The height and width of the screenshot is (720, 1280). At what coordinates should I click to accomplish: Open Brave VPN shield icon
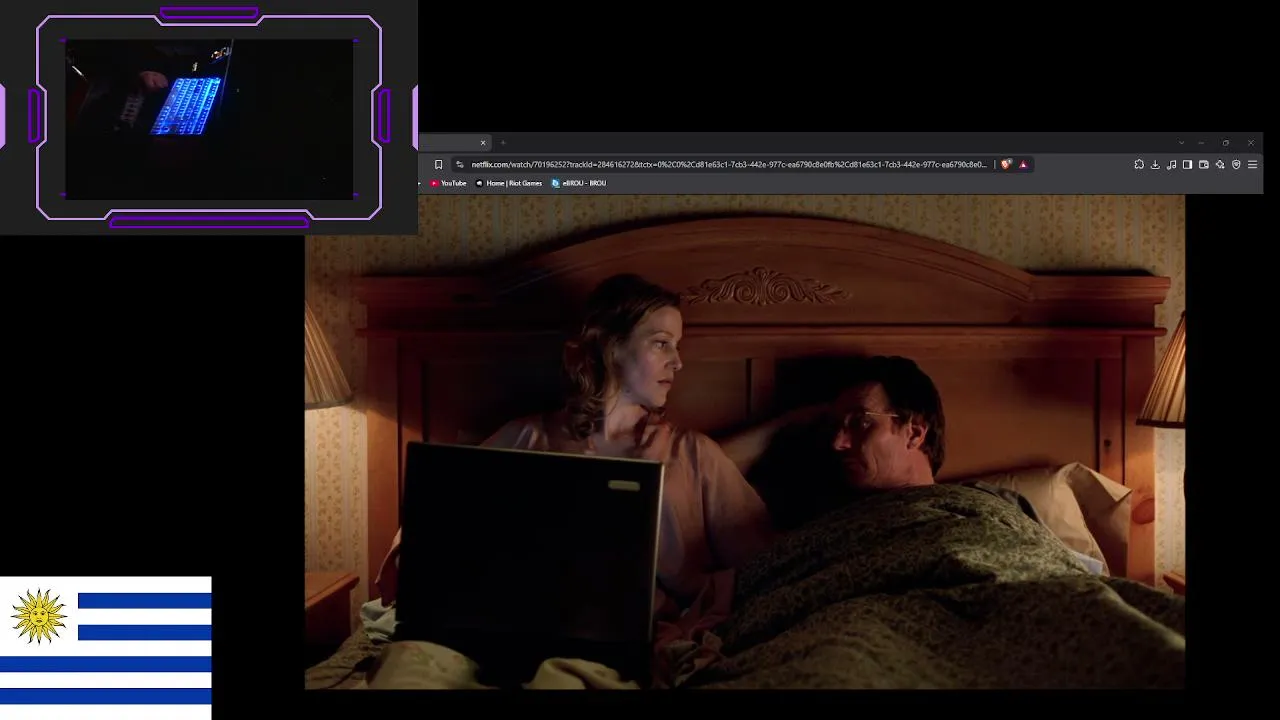coord(1236,165)
